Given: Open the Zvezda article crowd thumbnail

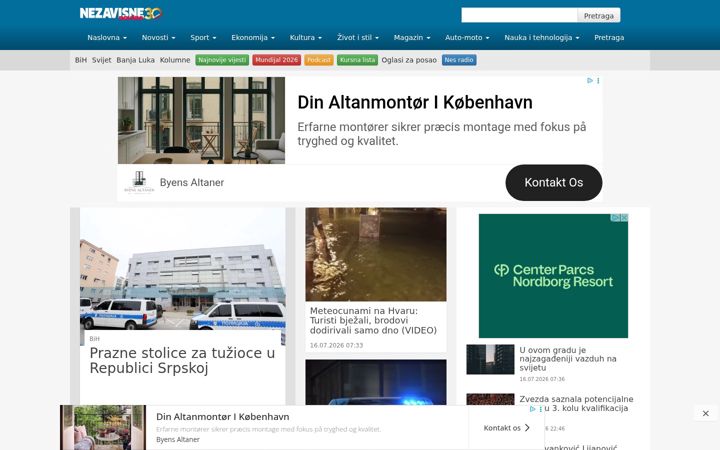Looking at the screenshot, I should tap(490, 399).
